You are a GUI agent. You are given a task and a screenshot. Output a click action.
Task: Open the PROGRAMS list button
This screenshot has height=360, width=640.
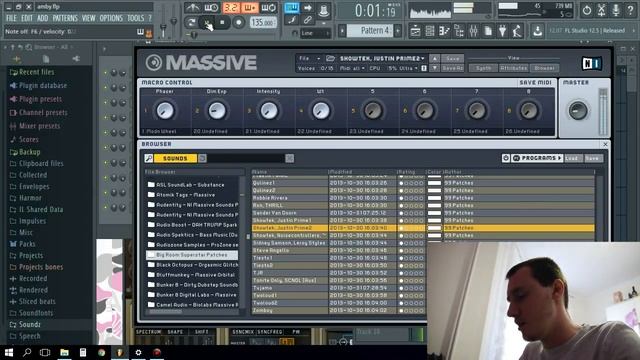537,158
